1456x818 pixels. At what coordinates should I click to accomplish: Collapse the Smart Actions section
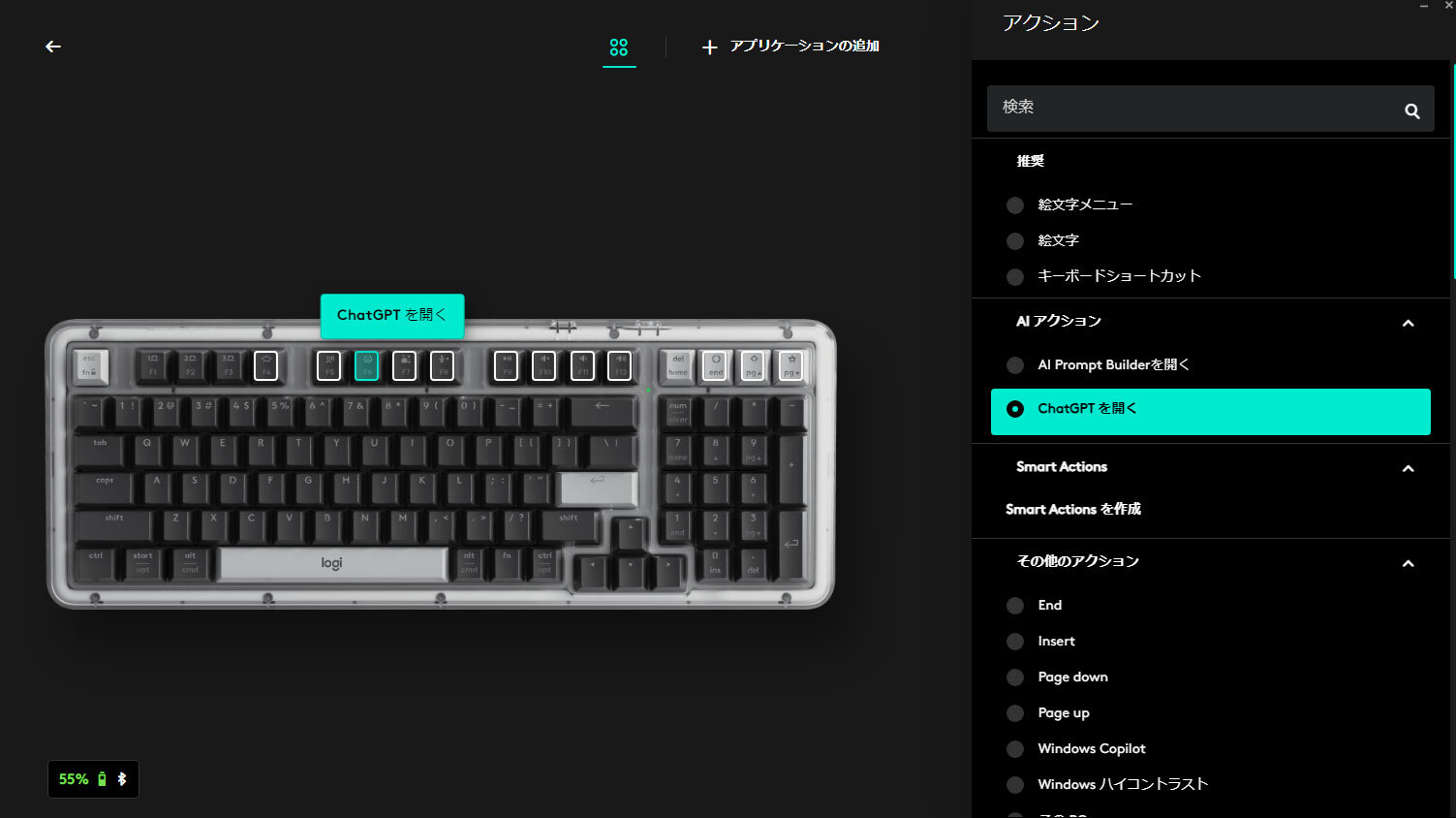coord(1409,468)
